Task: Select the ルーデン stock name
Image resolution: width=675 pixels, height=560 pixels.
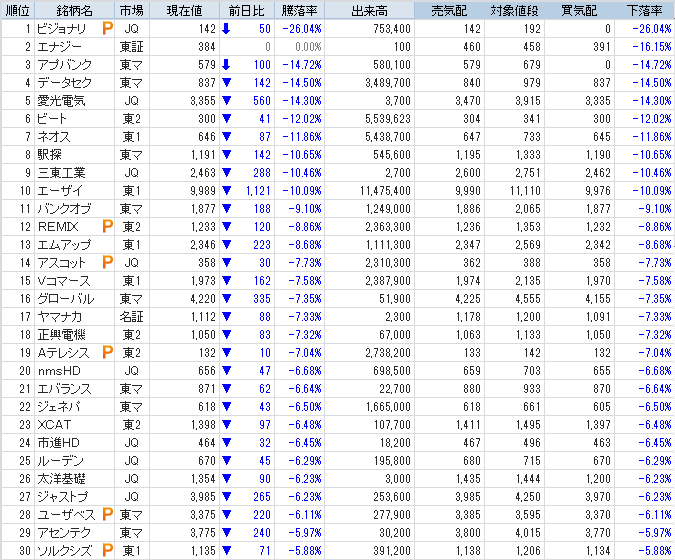Action: coord(60,461)
